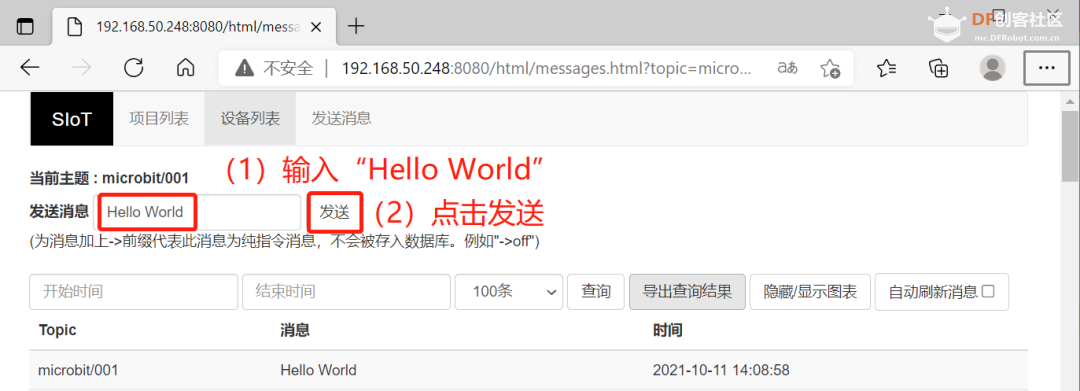Go to the browser home page
The width and height of the screenshot is (1080, 391).
point(185,67)
